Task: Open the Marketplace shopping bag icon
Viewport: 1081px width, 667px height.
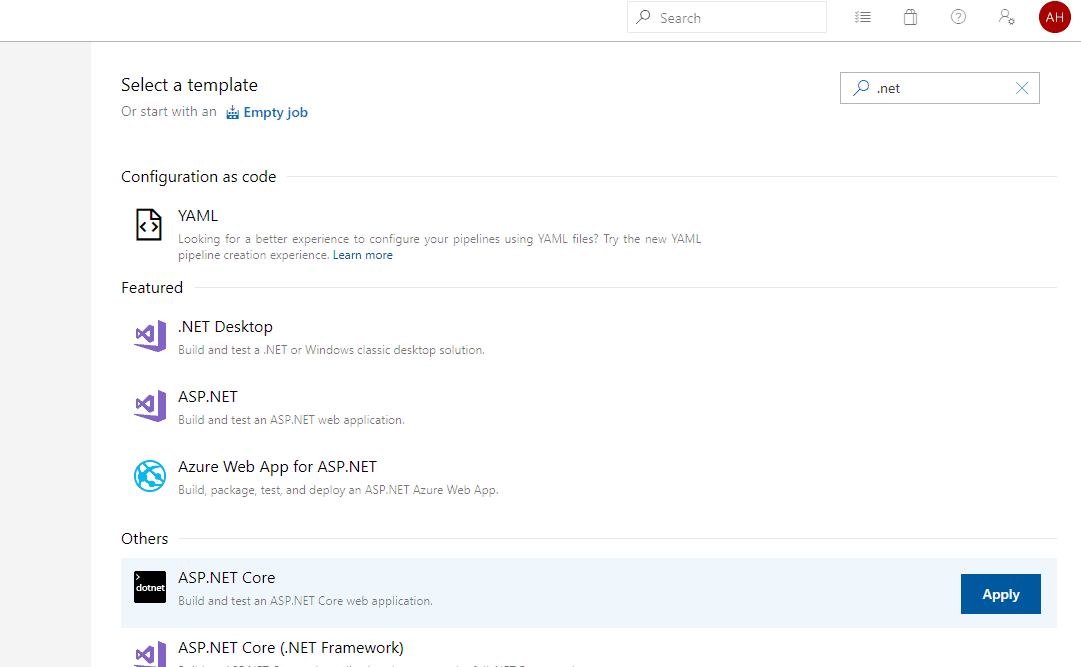Action: point(910,17)
